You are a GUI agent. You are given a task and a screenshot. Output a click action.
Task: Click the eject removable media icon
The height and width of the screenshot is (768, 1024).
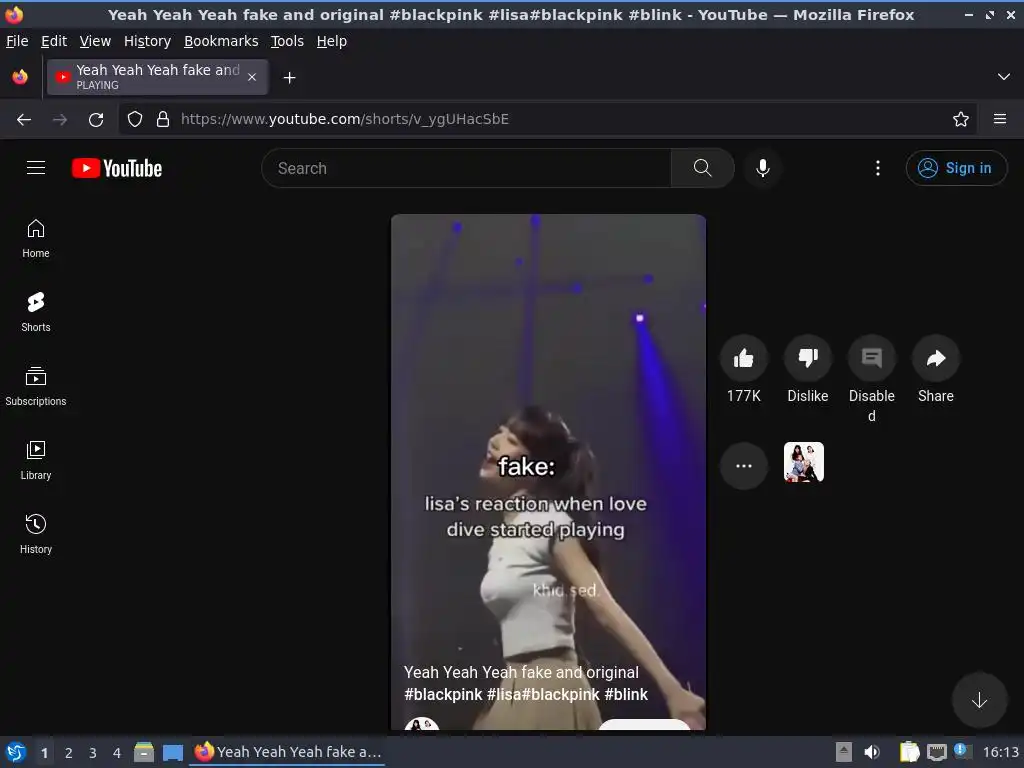coord(844,752)
